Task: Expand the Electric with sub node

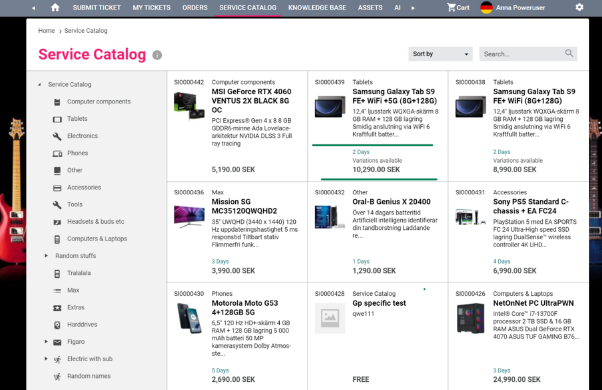Action: click(46, 359)
